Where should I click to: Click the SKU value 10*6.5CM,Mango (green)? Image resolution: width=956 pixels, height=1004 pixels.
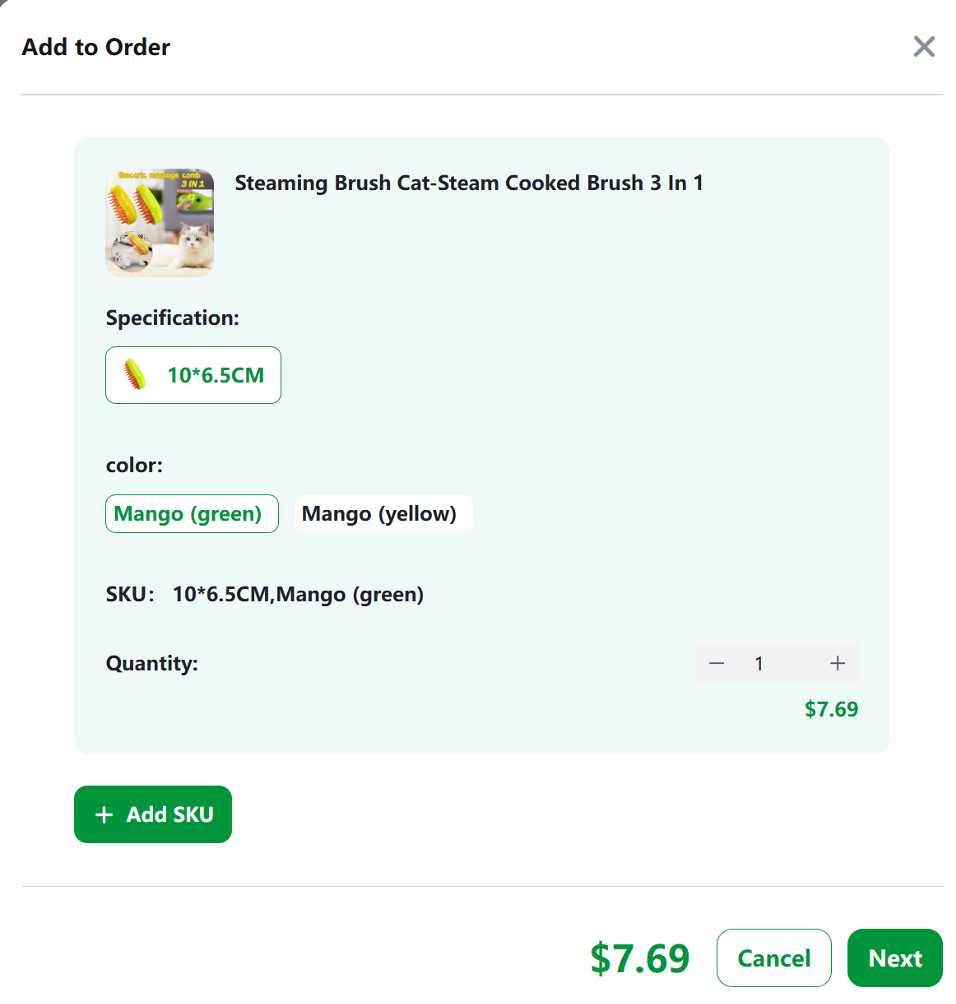coord(298,594)
